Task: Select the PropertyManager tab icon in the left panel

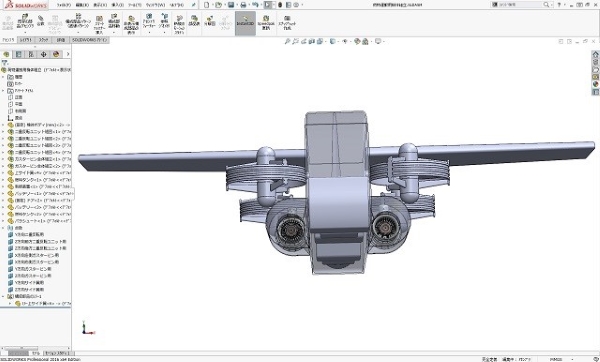Action: point(18,54)
